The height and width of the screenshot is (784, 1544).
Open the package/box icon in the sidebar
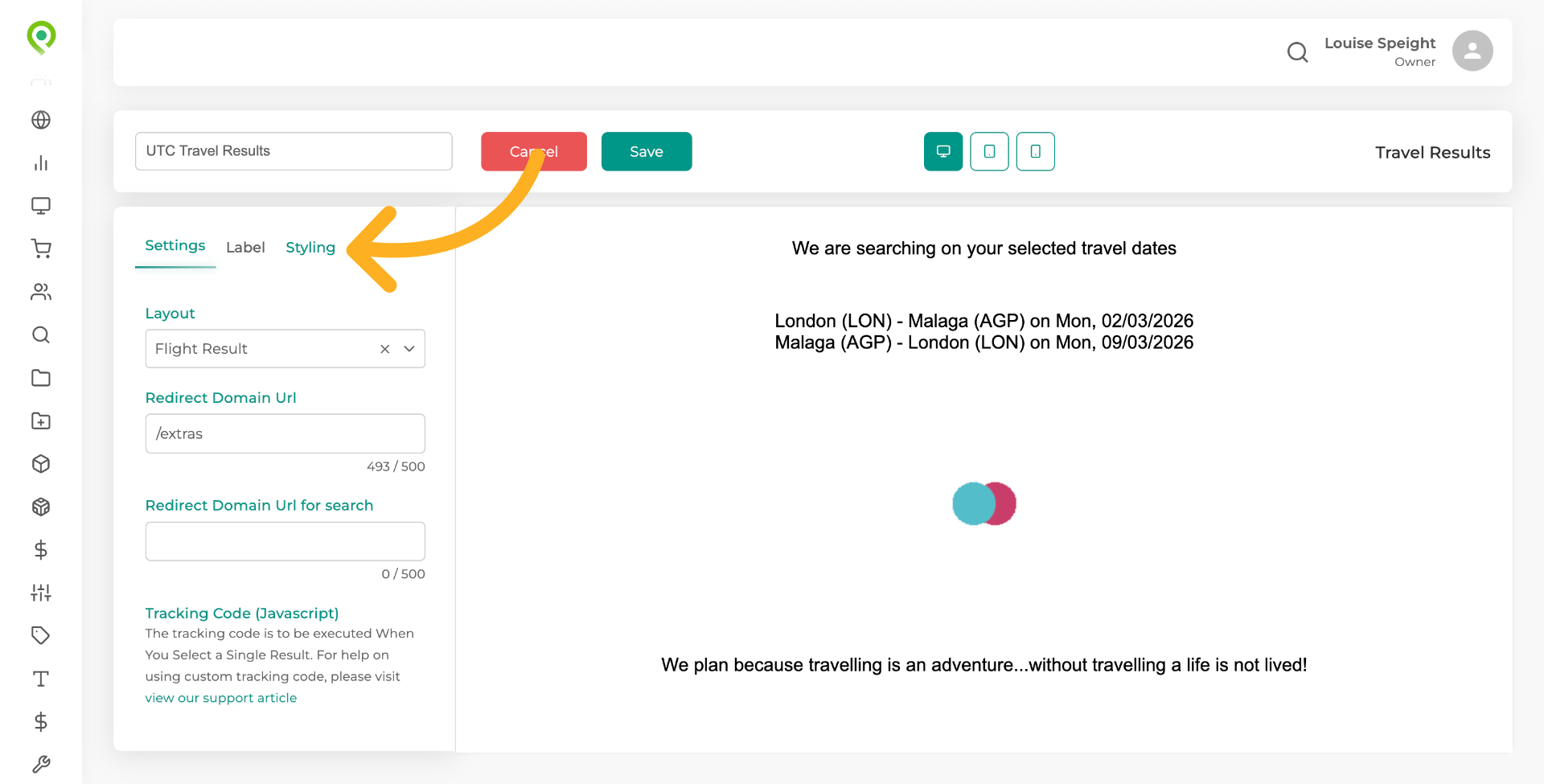(41, 464)
